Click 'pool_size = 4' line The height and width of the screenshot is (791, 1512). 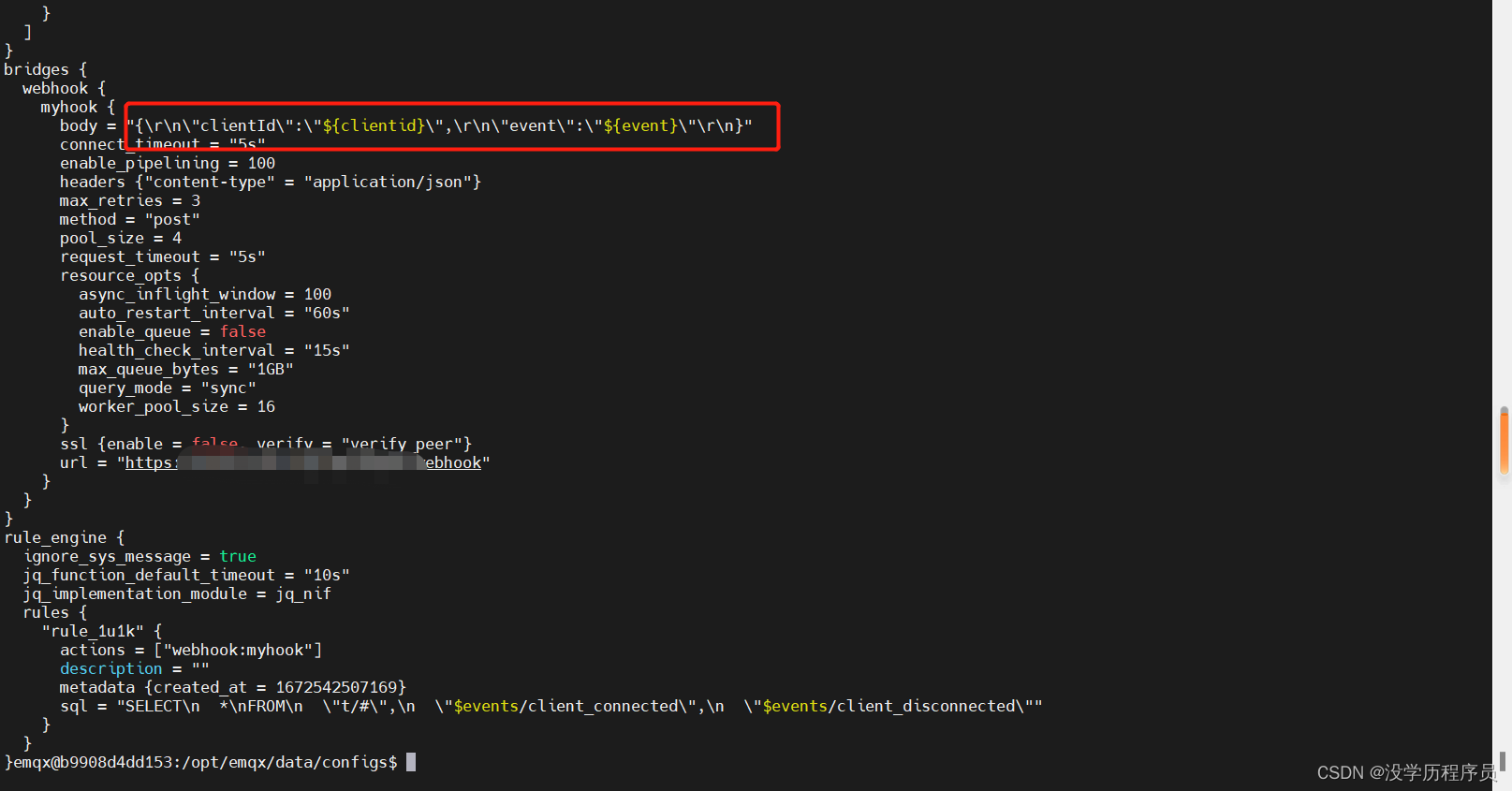pyautogui.click(x=121, y=238)
